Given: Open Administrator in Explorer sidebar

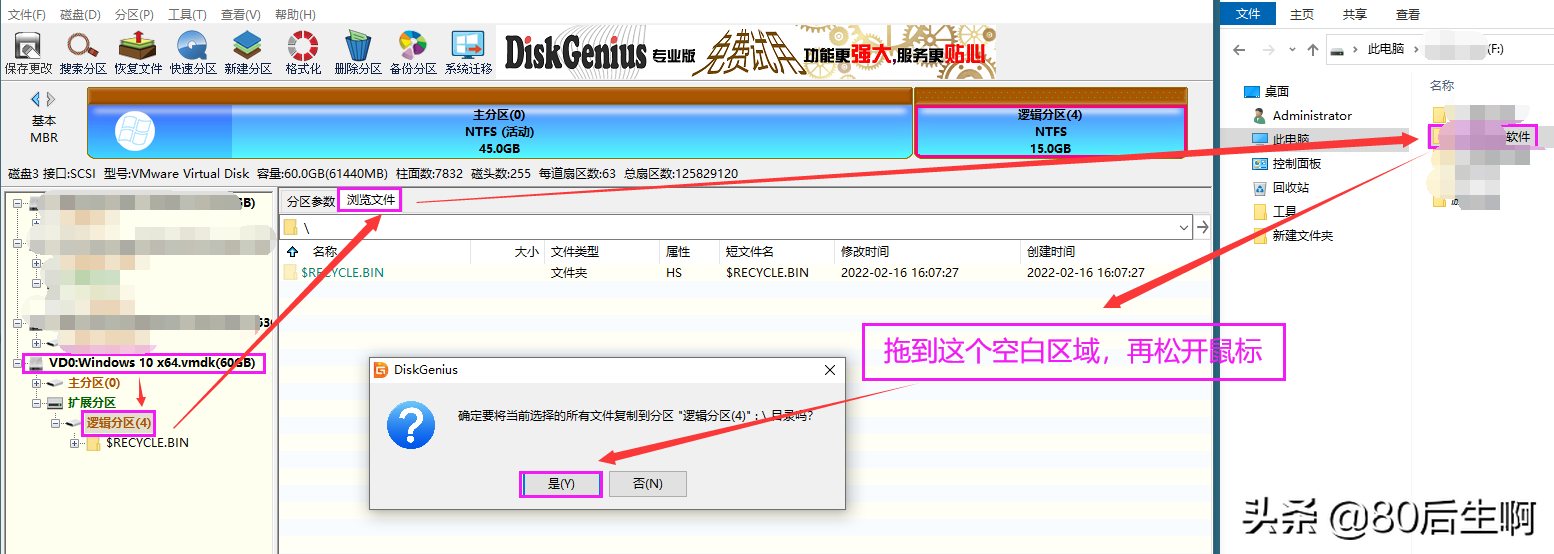Looking at the screenshot, I should coord(1312,115).
